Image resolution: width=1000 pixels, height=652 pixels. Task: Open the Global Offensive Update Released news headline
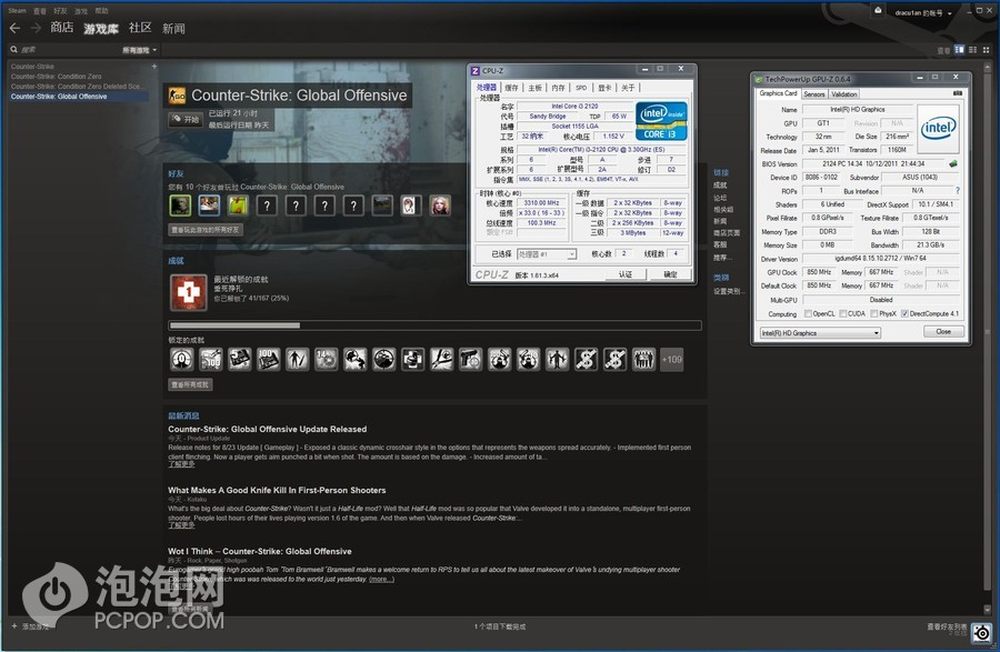click(x=267, y=429)
